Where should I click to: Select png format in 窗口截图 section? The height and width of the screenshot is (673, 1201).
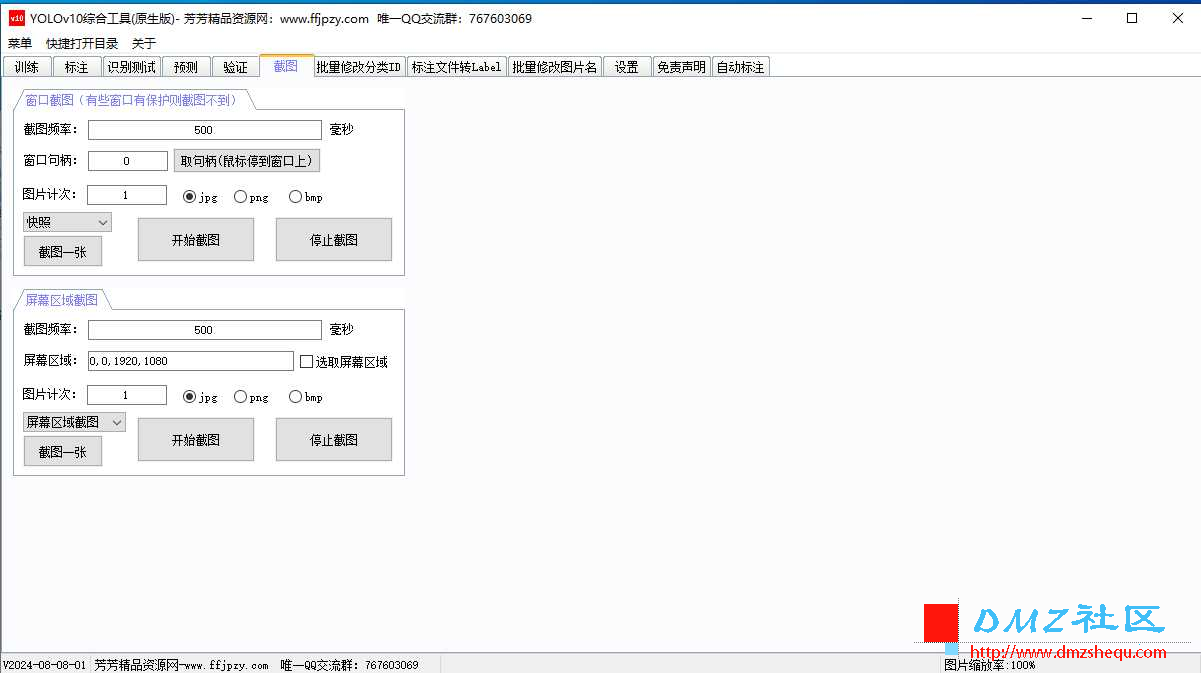(241, 197)
